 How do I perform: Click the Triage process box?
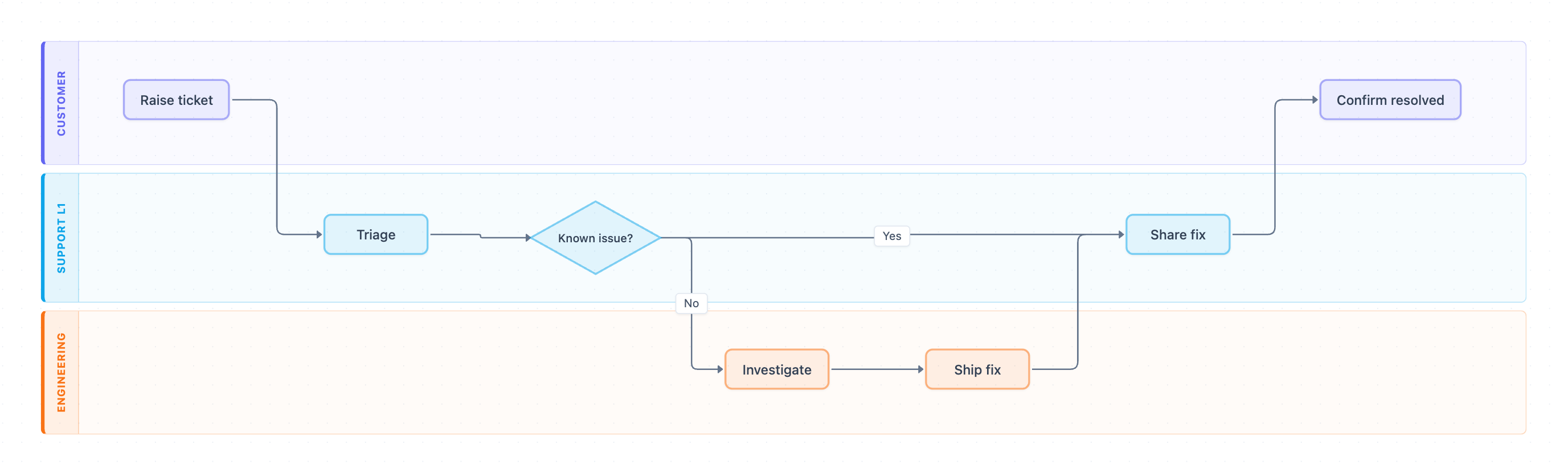[x=376, y=235]
